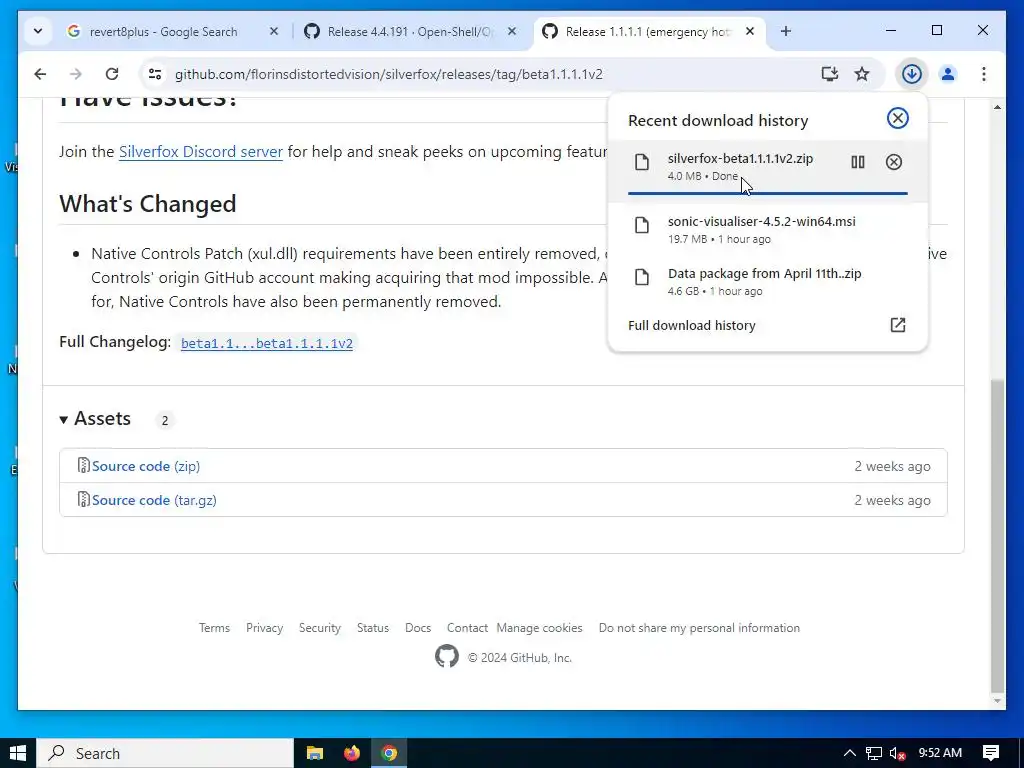Open the Contact footer link
This screenshot has width=1024, height=768.
tap(468, 628)
